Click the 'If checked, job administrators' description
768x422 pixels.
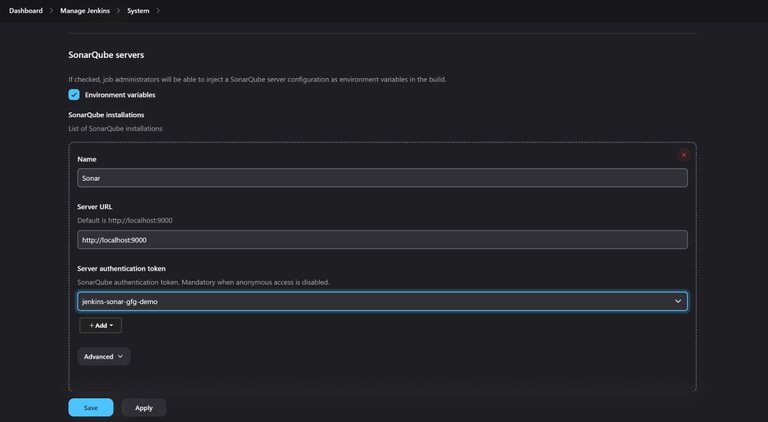(x=257, y=79)
